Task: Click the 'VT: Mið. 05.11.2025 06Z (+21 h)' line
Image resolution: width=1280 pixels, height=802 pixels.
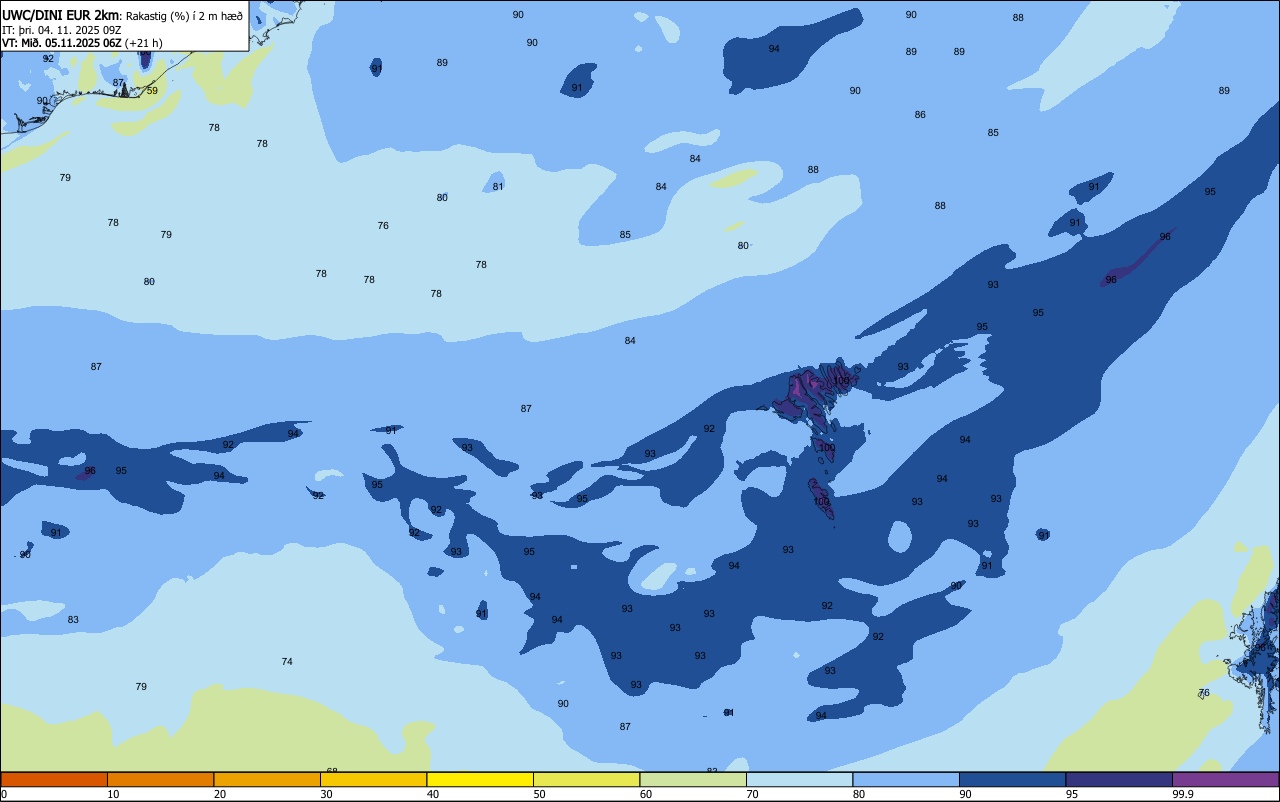Action: (82, 43)
